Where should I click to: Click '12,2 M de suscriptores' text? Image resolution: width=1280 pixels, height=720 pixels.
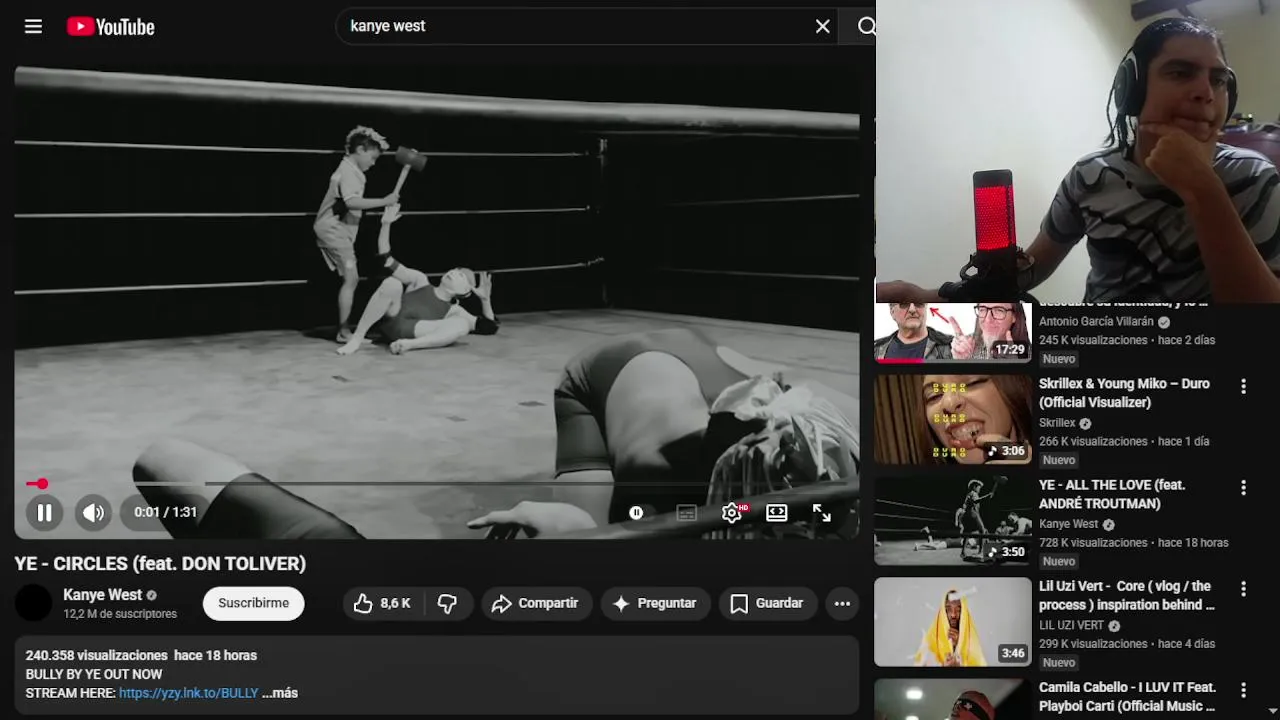pos(120,614)
